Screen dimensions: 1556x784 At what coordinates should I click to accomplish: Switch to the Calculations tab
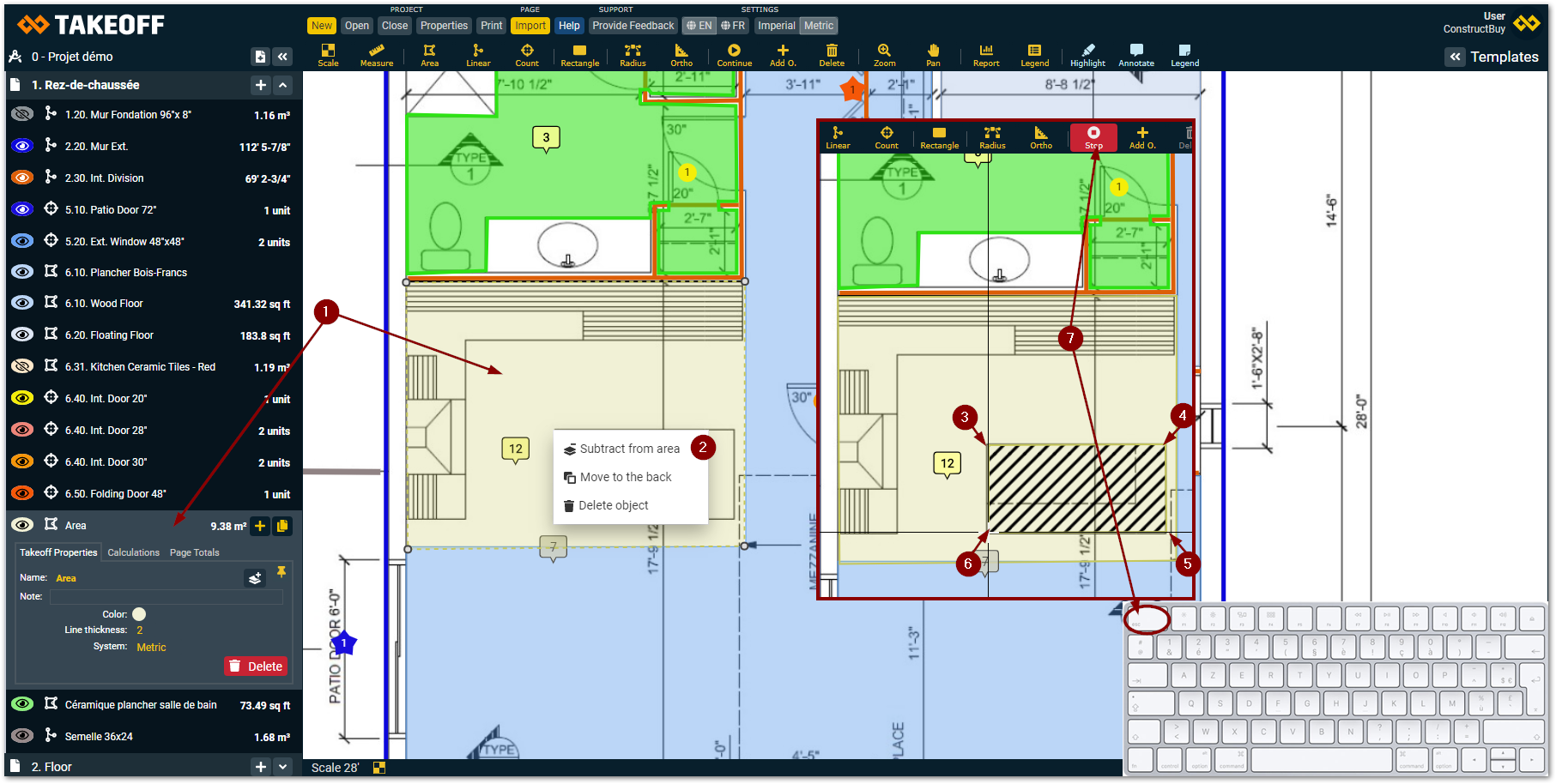[133, 552]
